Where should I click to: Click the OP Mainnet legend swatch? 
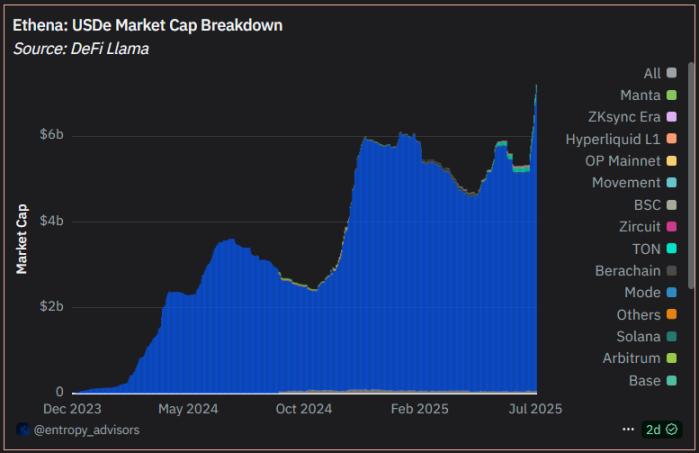pos(671,161)
